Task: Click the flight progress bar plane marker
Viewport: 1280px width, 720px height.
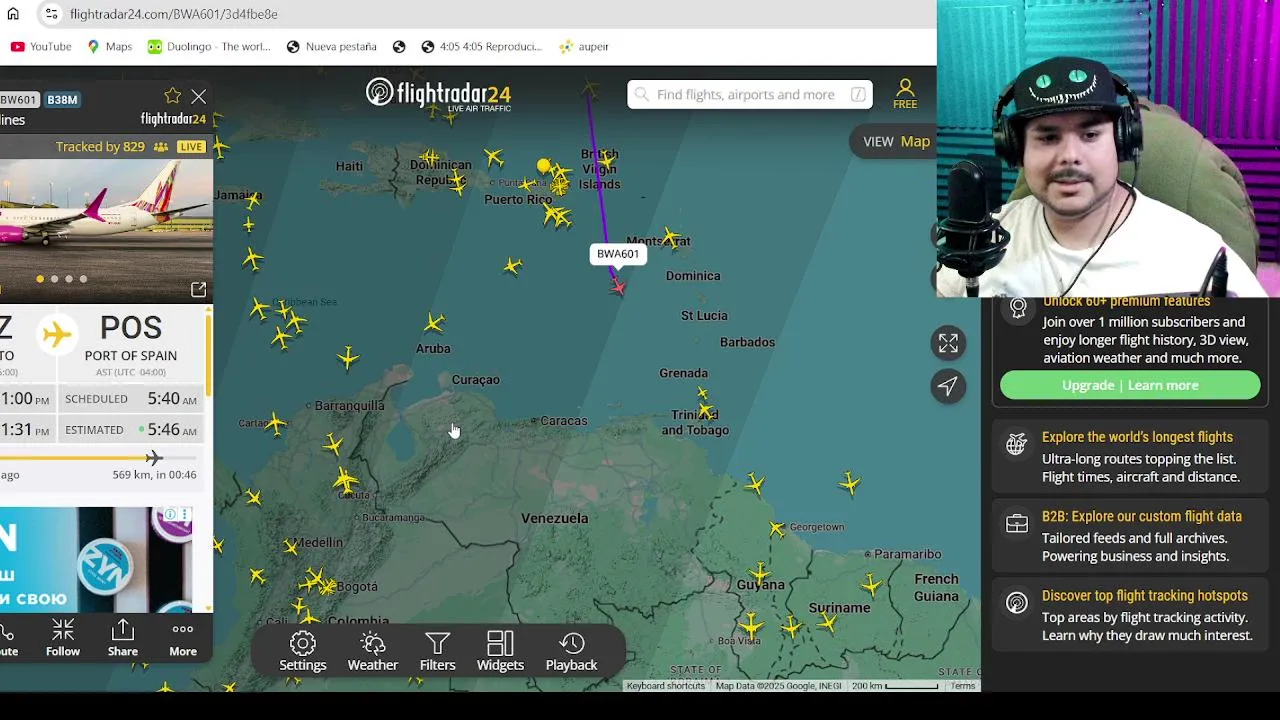Action: [153, 458]
